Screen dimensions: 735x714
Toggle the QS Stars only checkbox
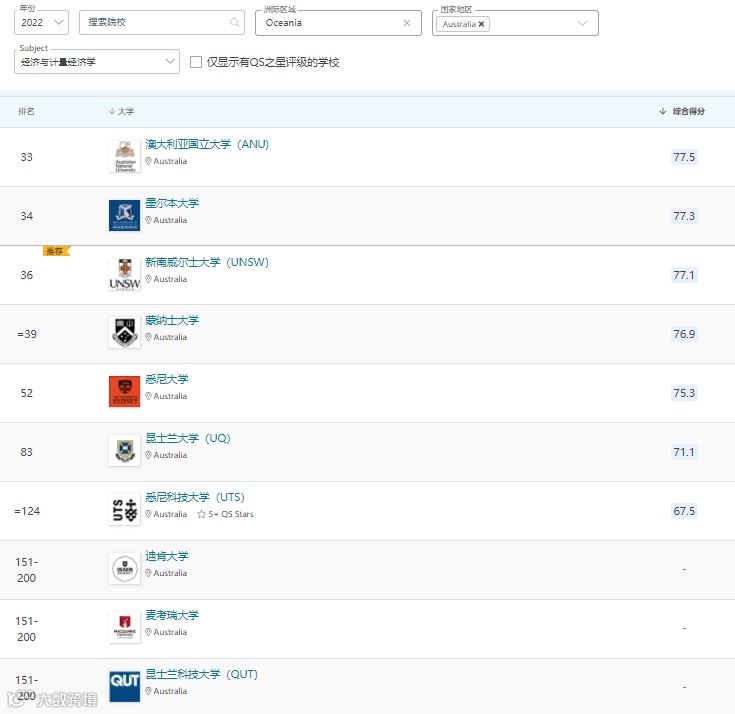[x=196, y=62]
